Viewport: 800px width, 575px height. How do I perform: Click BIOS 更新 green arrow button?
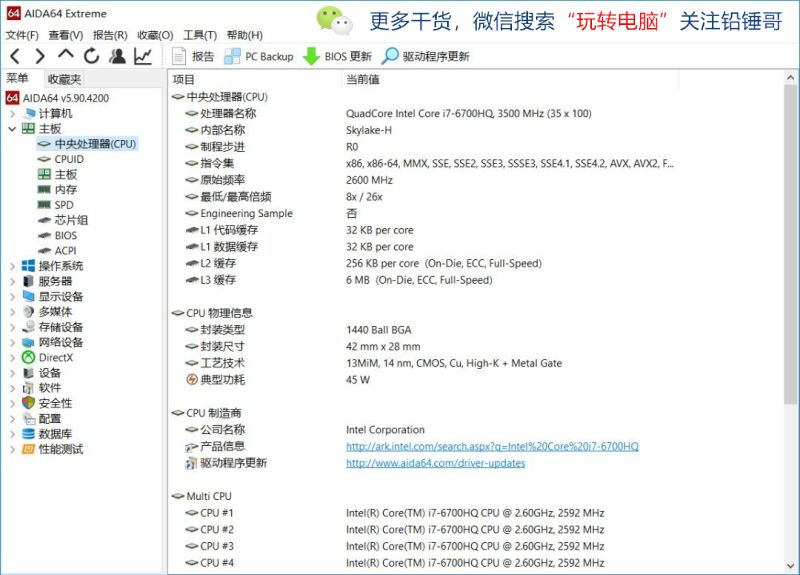point(337,56)
